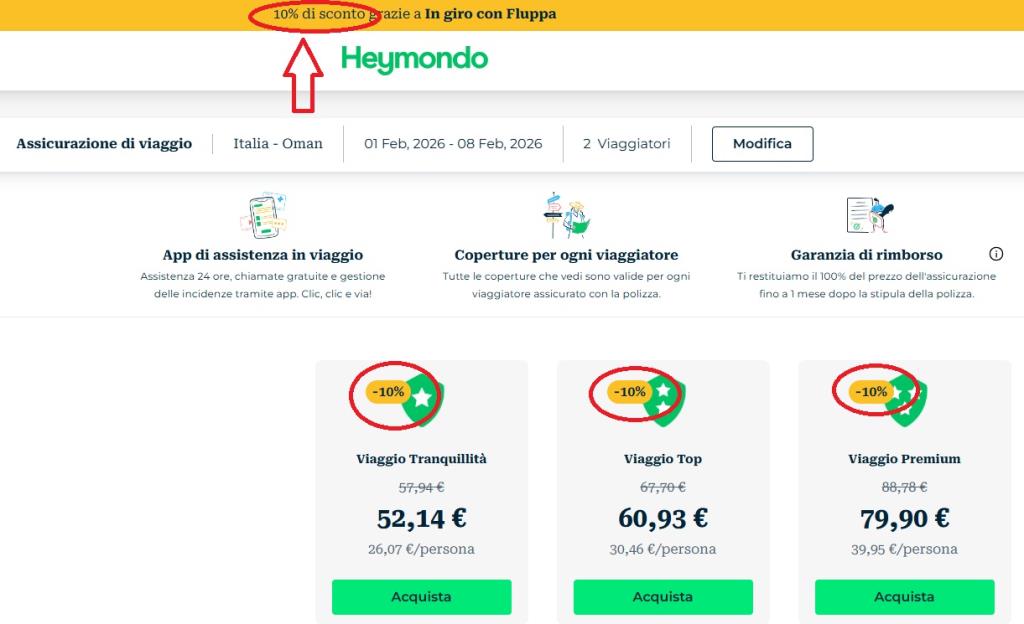Buy the Viaggio Top plan via Acquista
Image resolution: width=1024 pixels, height=624 pixels.
[662, 596]
